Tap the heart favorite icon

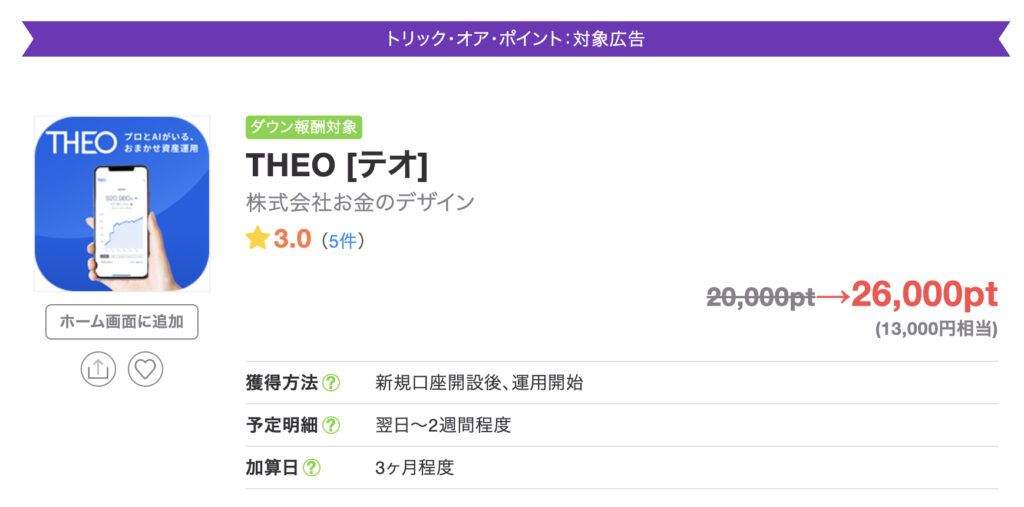146,369
